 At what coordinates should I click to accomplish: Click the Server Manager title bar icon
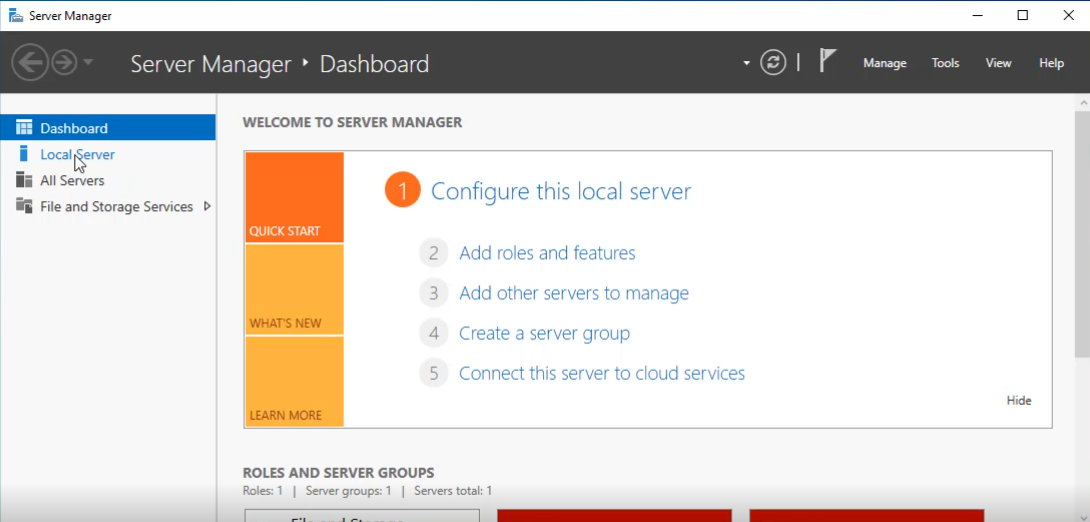(x=15, y=15)
